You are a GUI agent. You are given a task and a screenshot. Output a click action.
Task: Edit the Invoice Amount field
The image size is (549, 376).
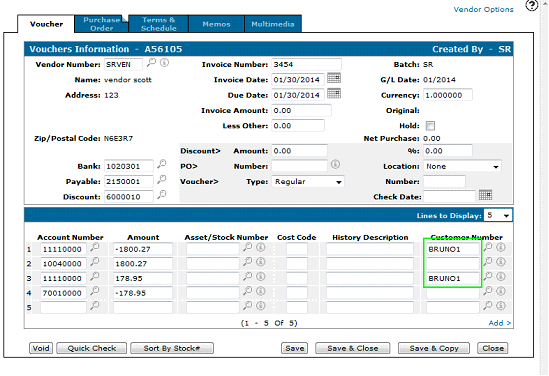point(301,111)
